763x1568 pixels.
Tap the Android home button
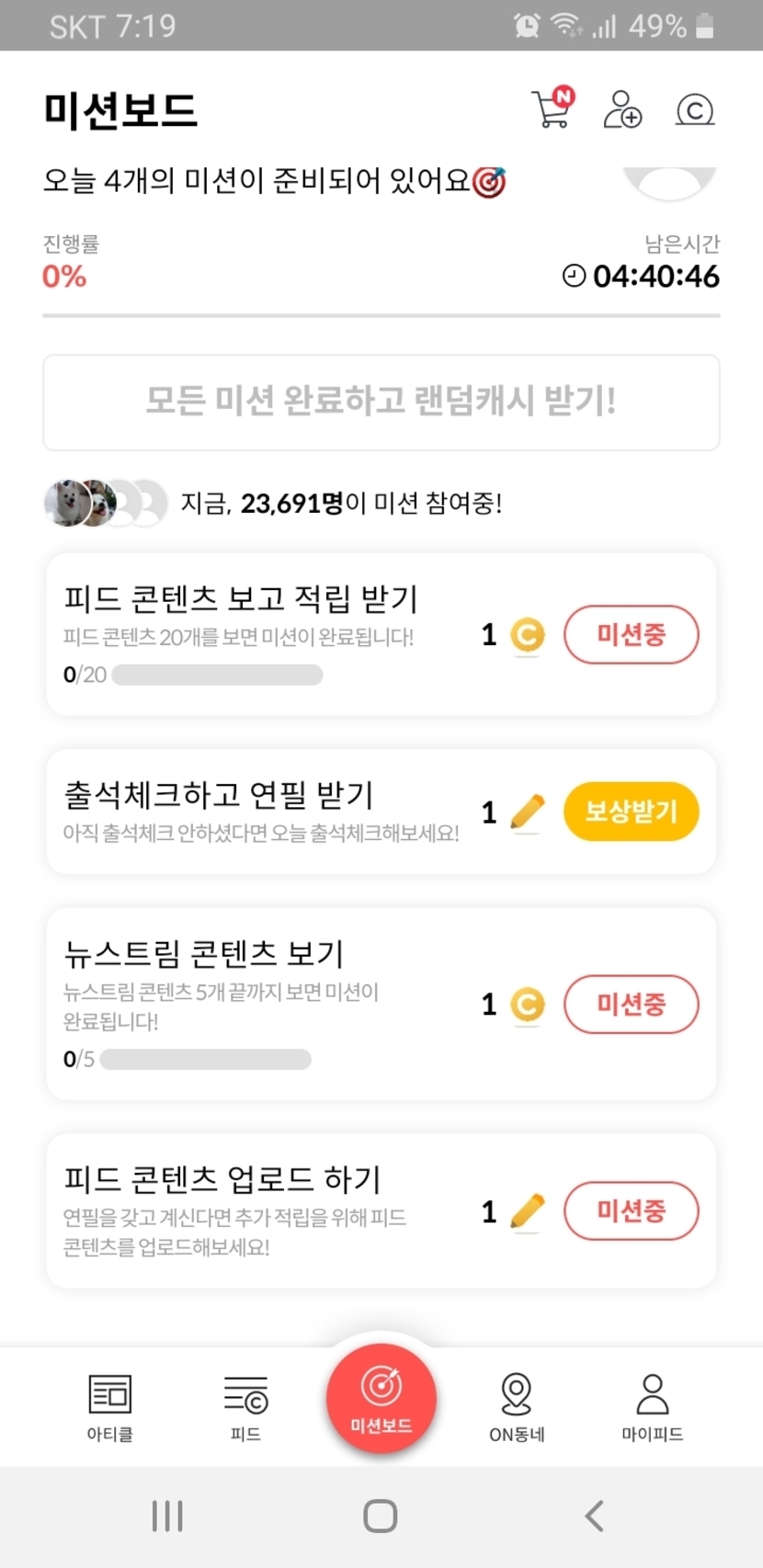(381, 1516)
